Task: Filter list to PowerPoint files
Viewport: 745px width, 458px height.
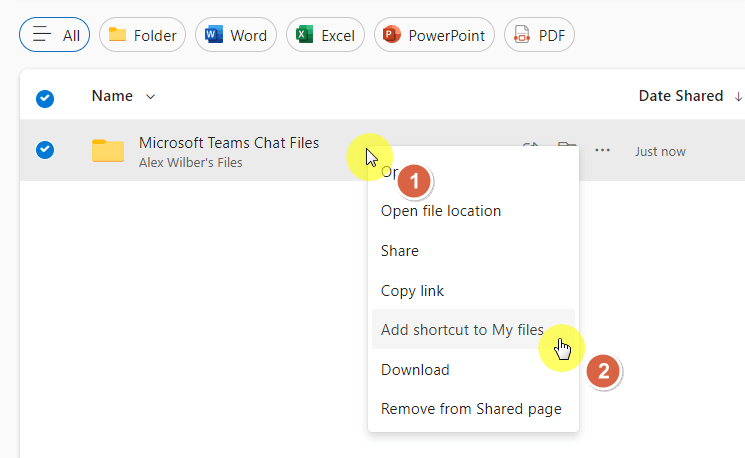Action: (x=434, y=35)
